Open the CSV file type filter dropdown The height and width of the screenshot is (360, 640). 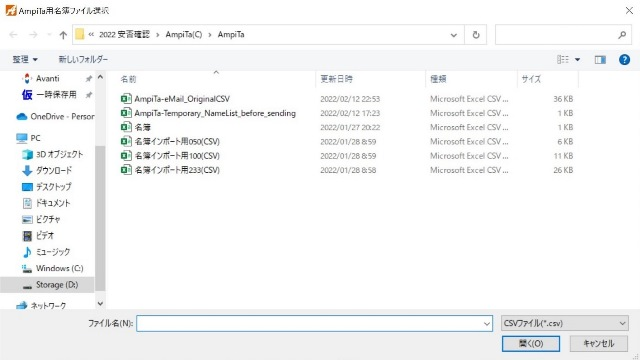click(564, 323)
